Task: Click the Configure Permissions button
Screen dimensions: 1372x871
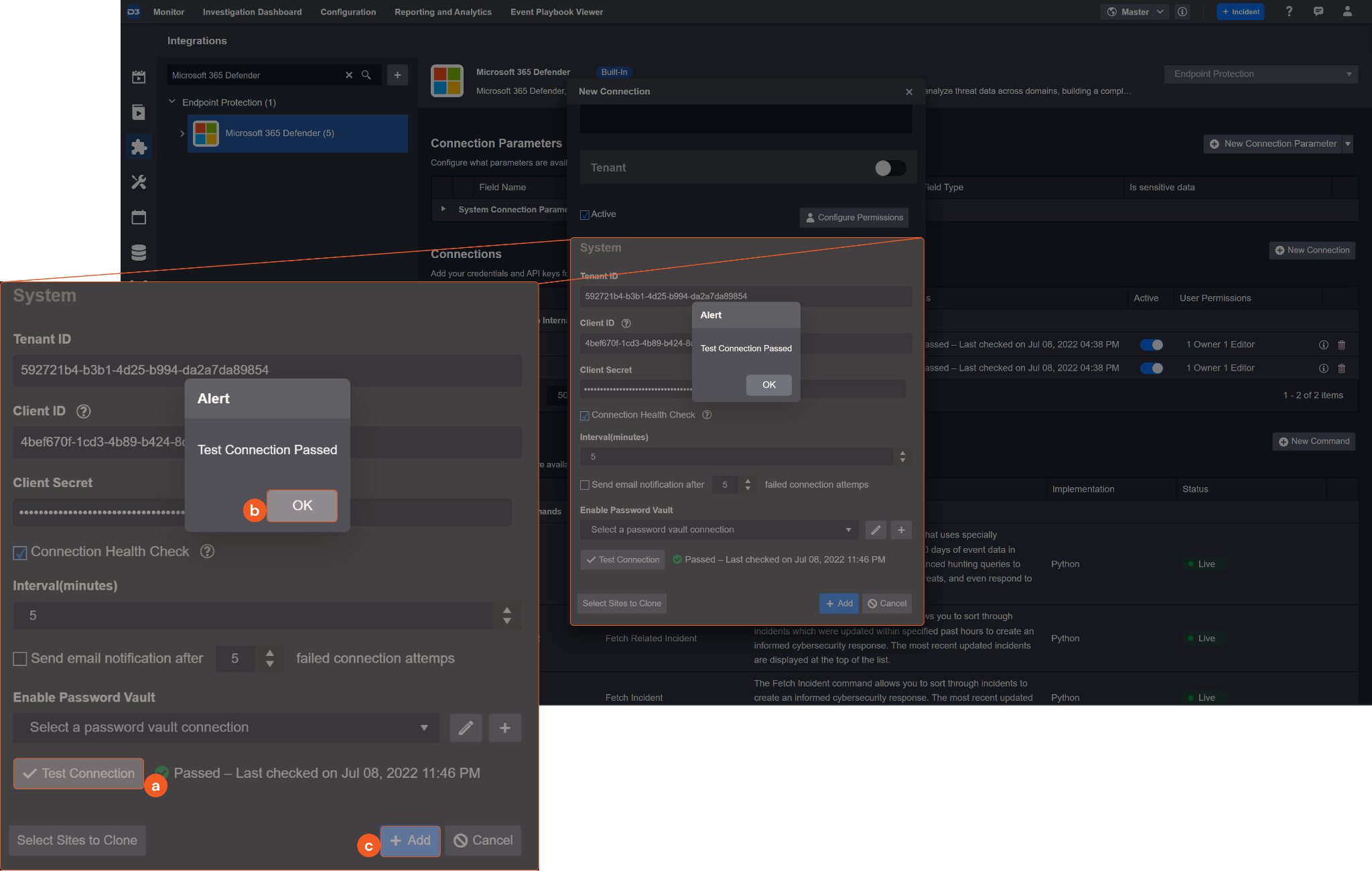Action: click(x=853, y=218)
